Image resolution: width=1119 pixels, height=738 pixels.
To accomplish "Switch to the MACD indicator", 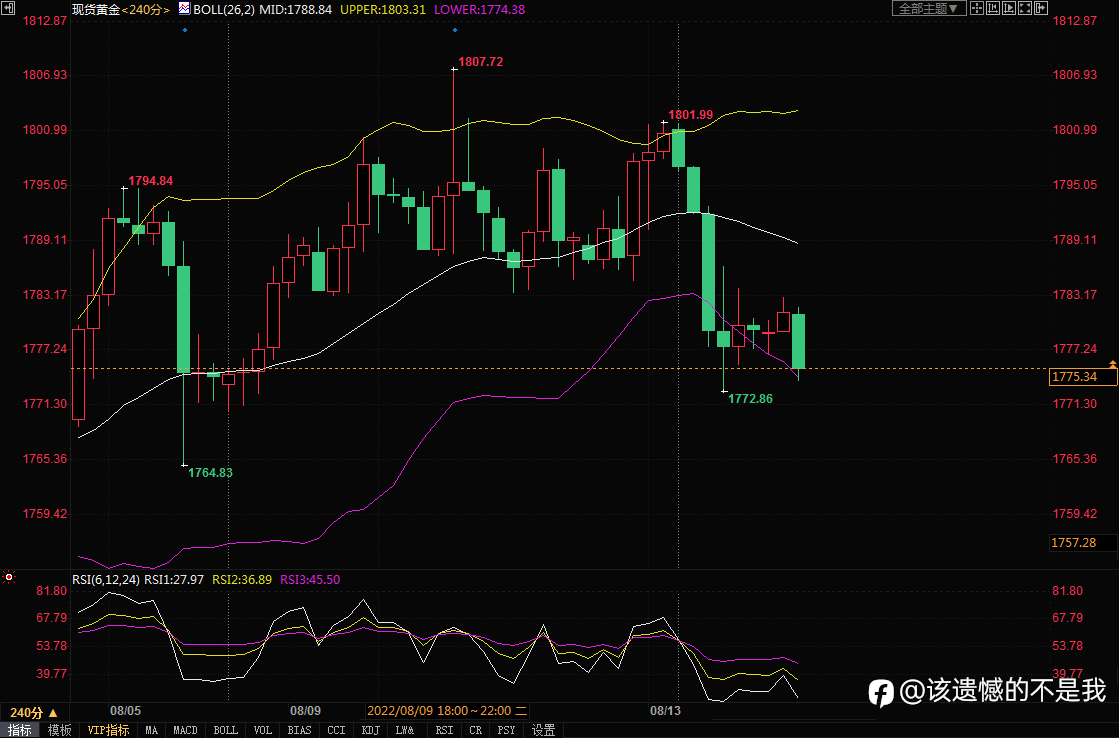I will click(x=185, y=730).
